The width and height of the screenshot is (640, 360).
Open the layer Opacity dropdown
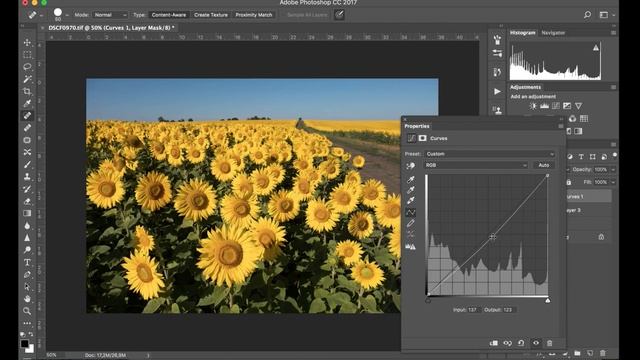(x=613, y=169)
